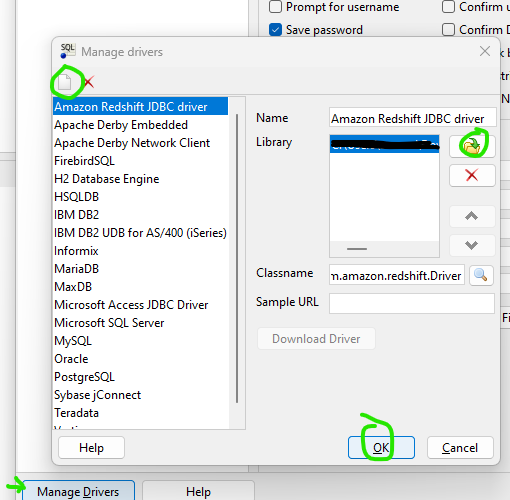Open folder icon to add library file
This screenshot has height=500, width=510.
[x=472, y=146]
